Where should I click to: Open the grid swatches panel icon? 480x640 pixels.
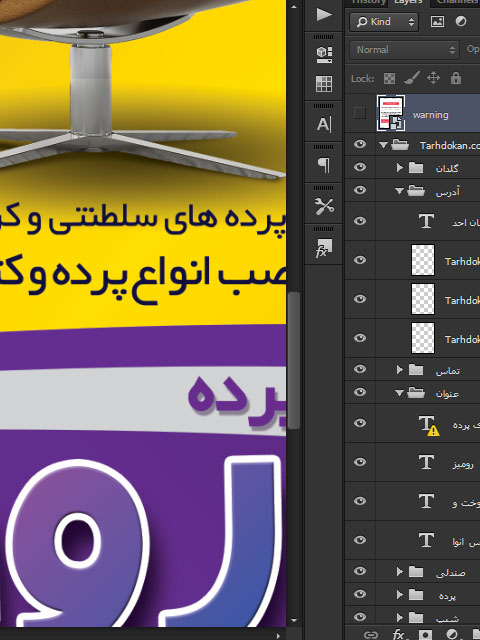pos(324,84)
